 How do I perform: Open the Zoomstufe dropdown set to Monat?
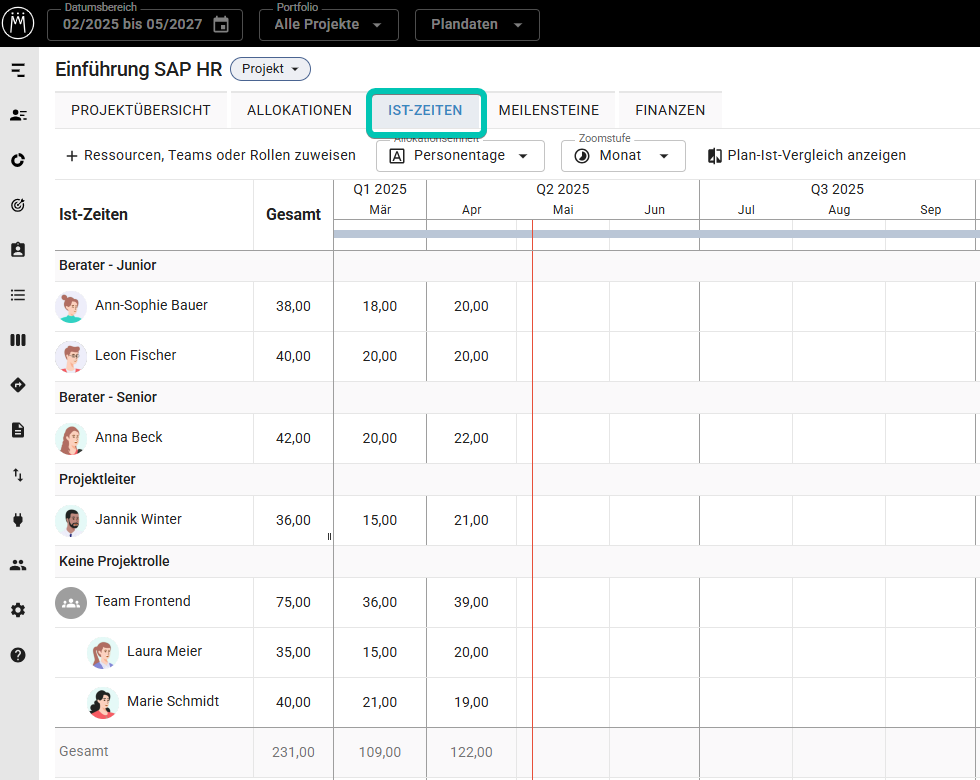623,156
